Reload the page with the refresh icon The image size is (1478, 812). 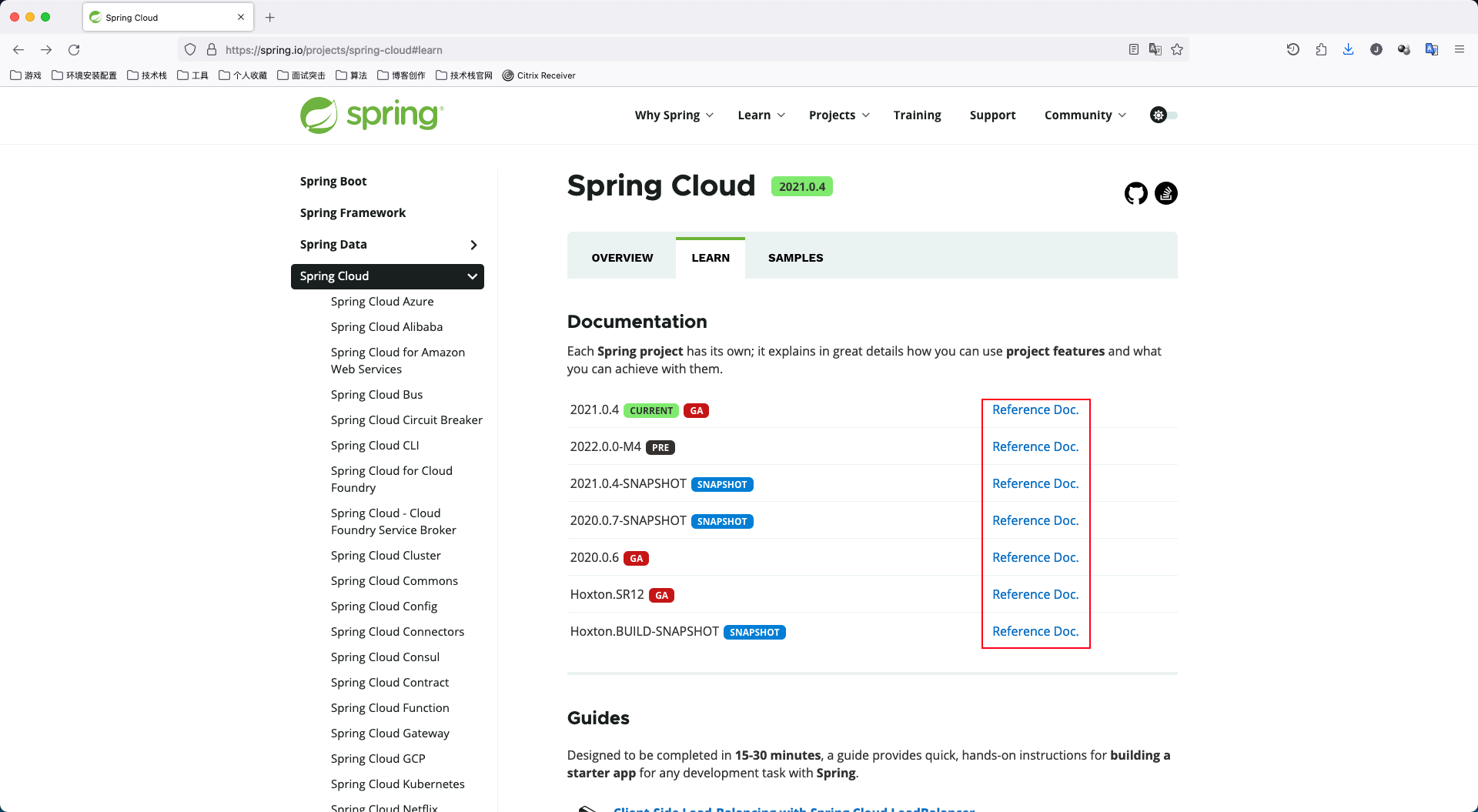point(74,50)
